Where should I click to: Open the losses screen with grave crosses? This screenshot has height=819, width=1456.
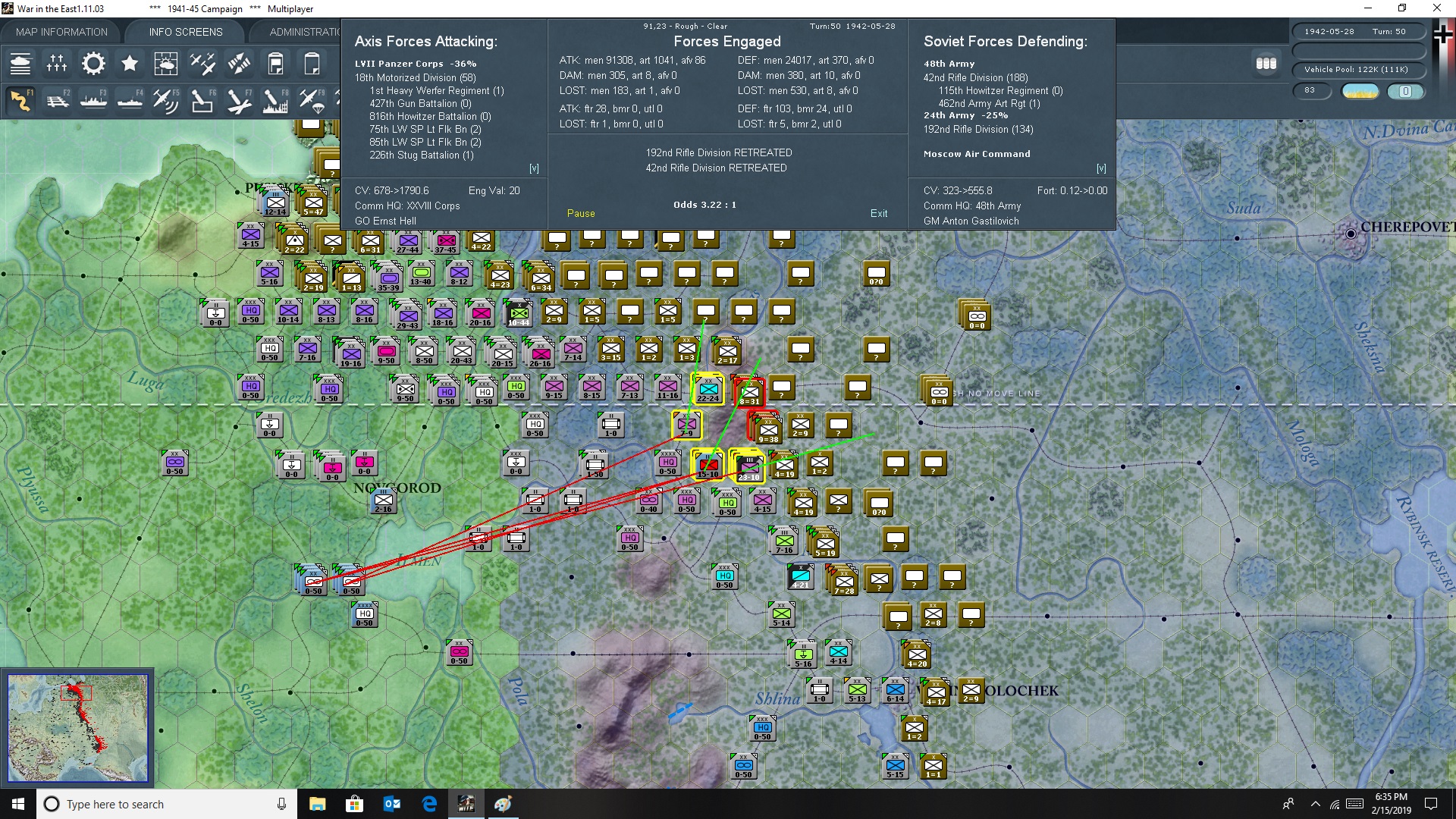pyautogui.click(x=57, y=64)
